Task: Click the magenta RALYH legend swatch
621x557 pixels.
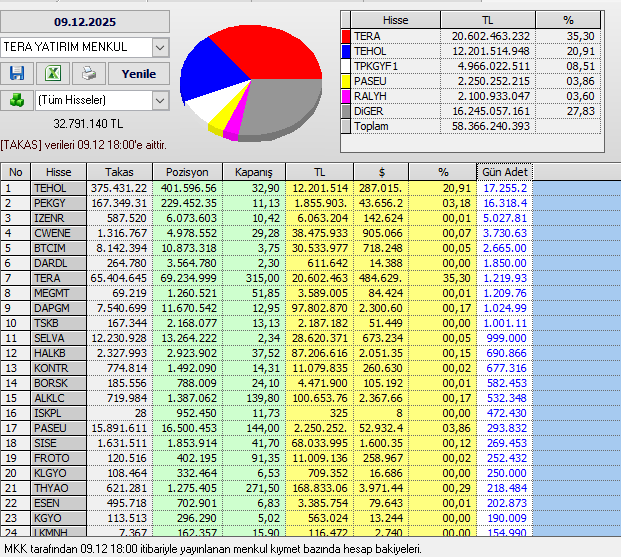Action: pos(346,96)
